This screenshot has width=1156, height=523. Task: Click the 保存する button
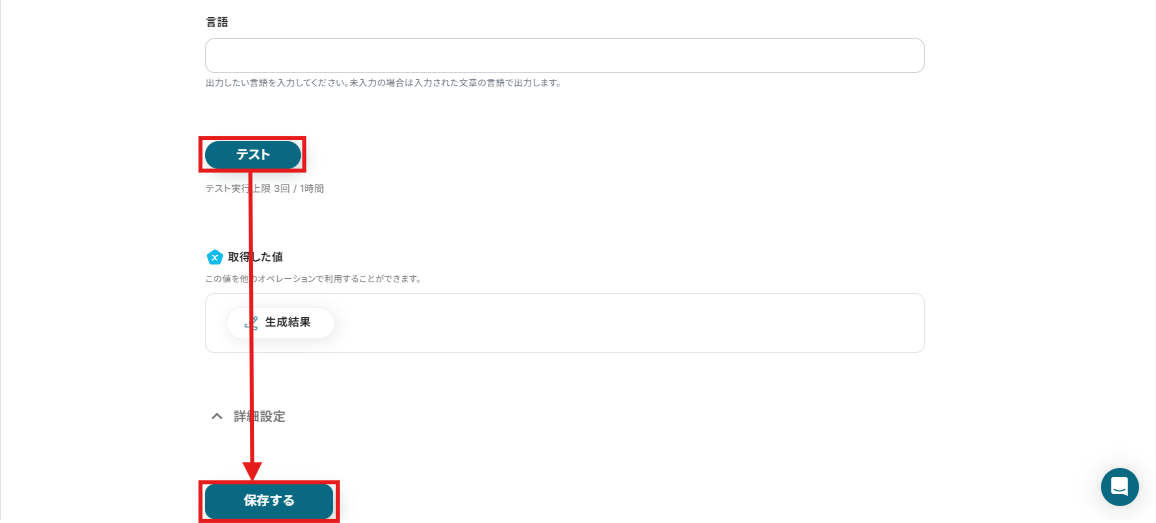coord(269,501)
